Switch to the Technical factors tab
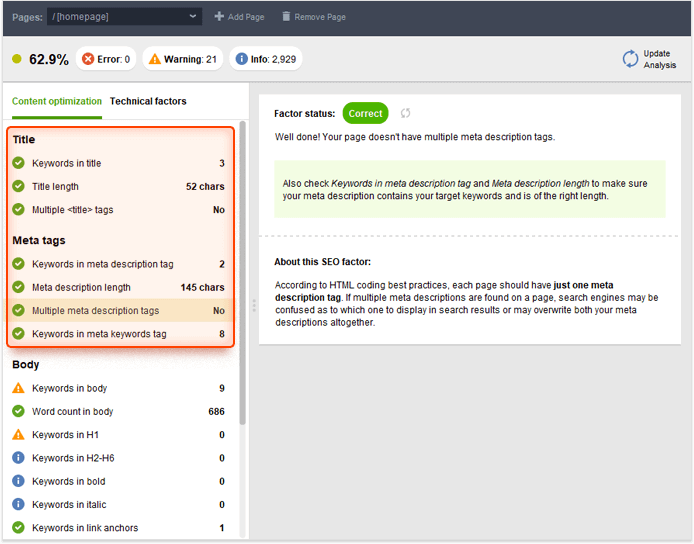The image size is (694, 544). [x=148, y=101]
